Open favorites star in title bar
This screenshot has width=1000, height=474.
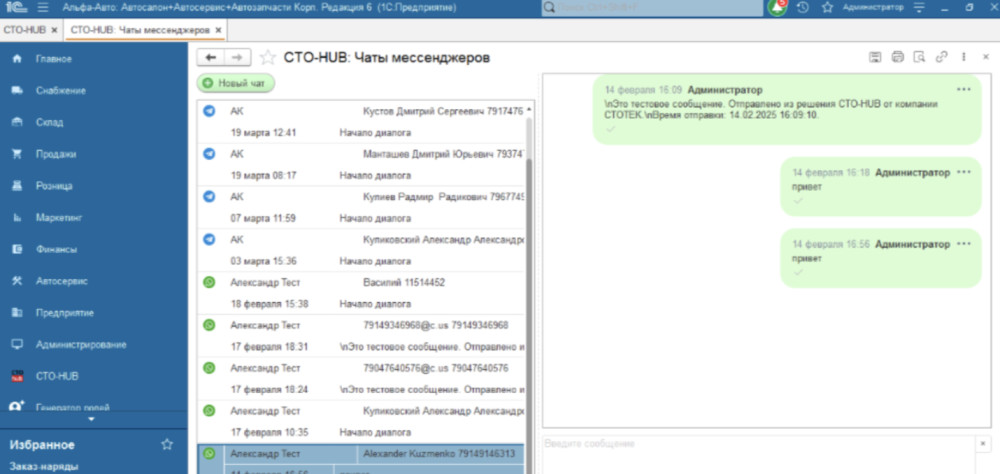click(827, 8)
